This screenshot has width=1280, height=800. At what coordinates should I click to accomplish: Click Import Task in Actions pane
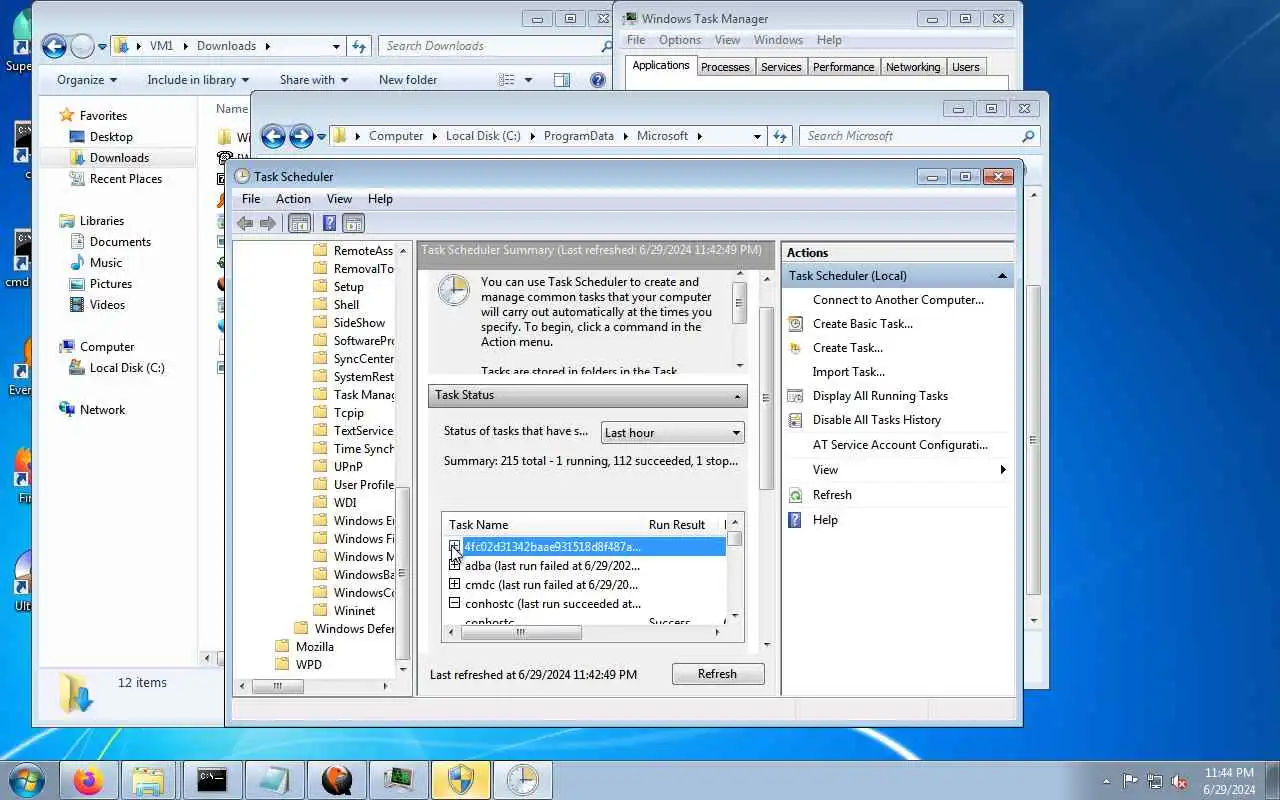[848, 372]
